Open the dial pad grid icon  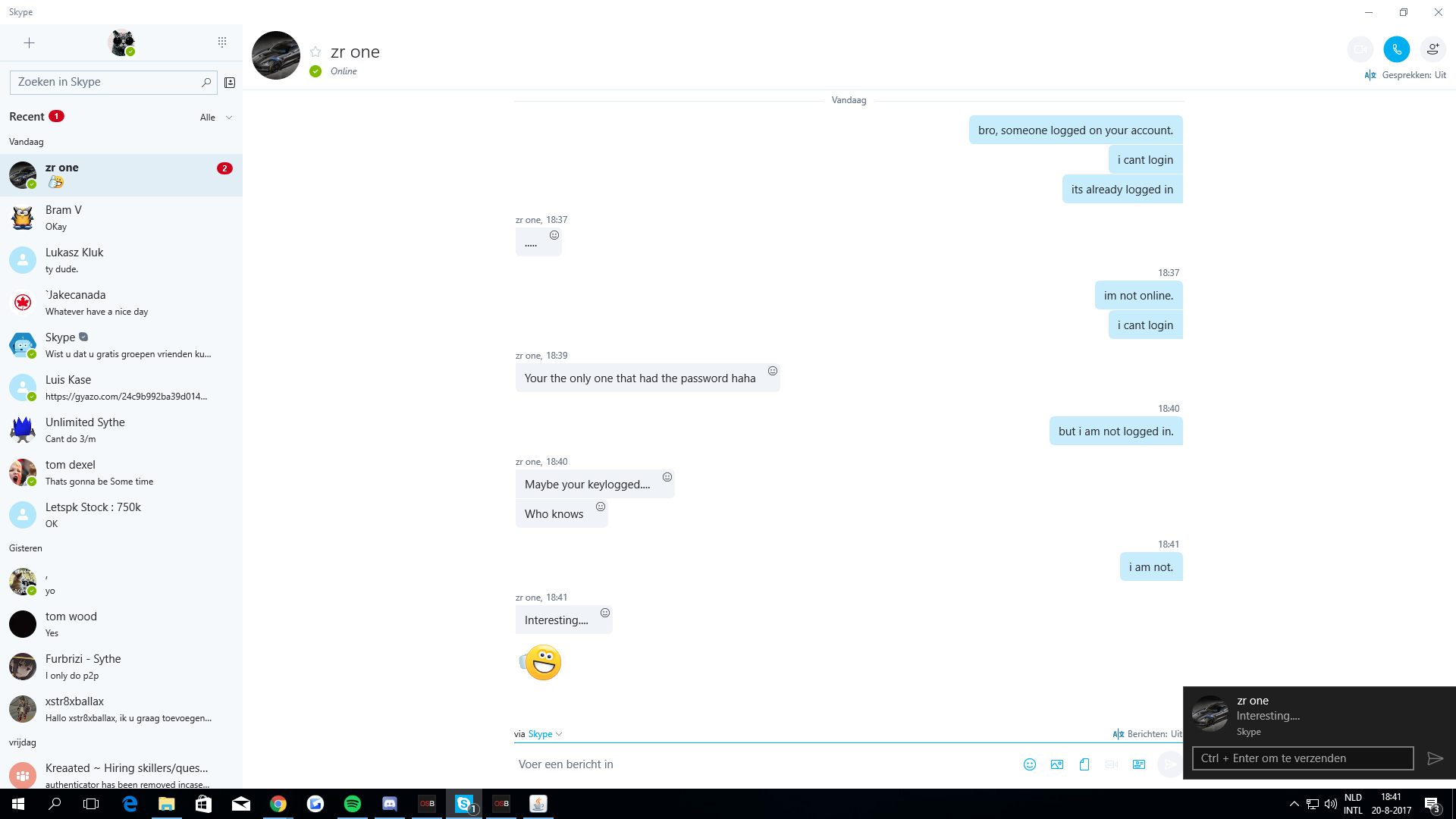pyautogui.click(x=222, y=42)
